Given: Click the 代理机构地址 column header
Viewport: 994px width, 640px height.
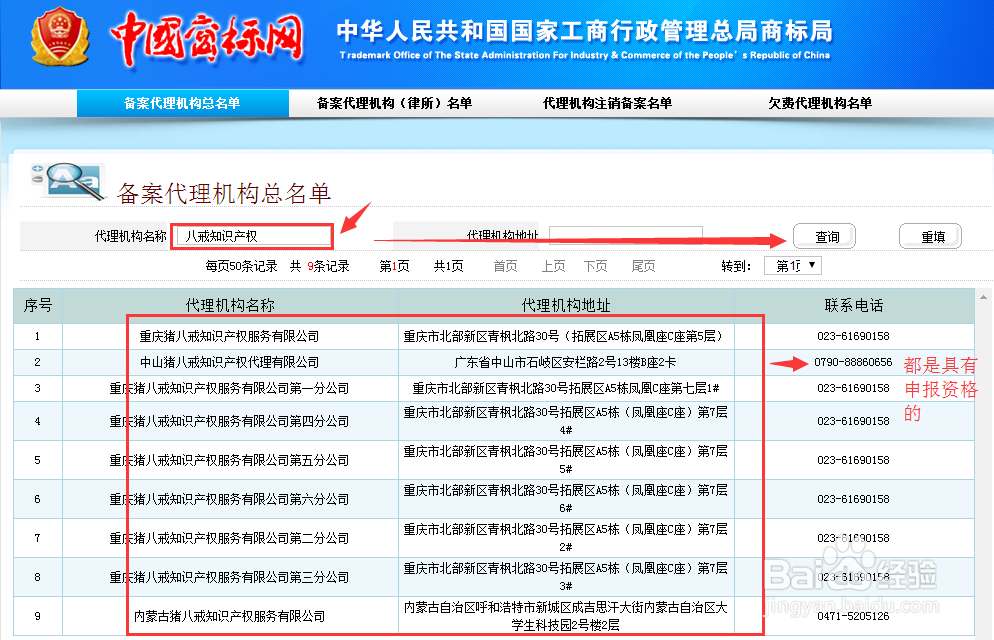Looking at the screenshot, I should tap(566, 305).
